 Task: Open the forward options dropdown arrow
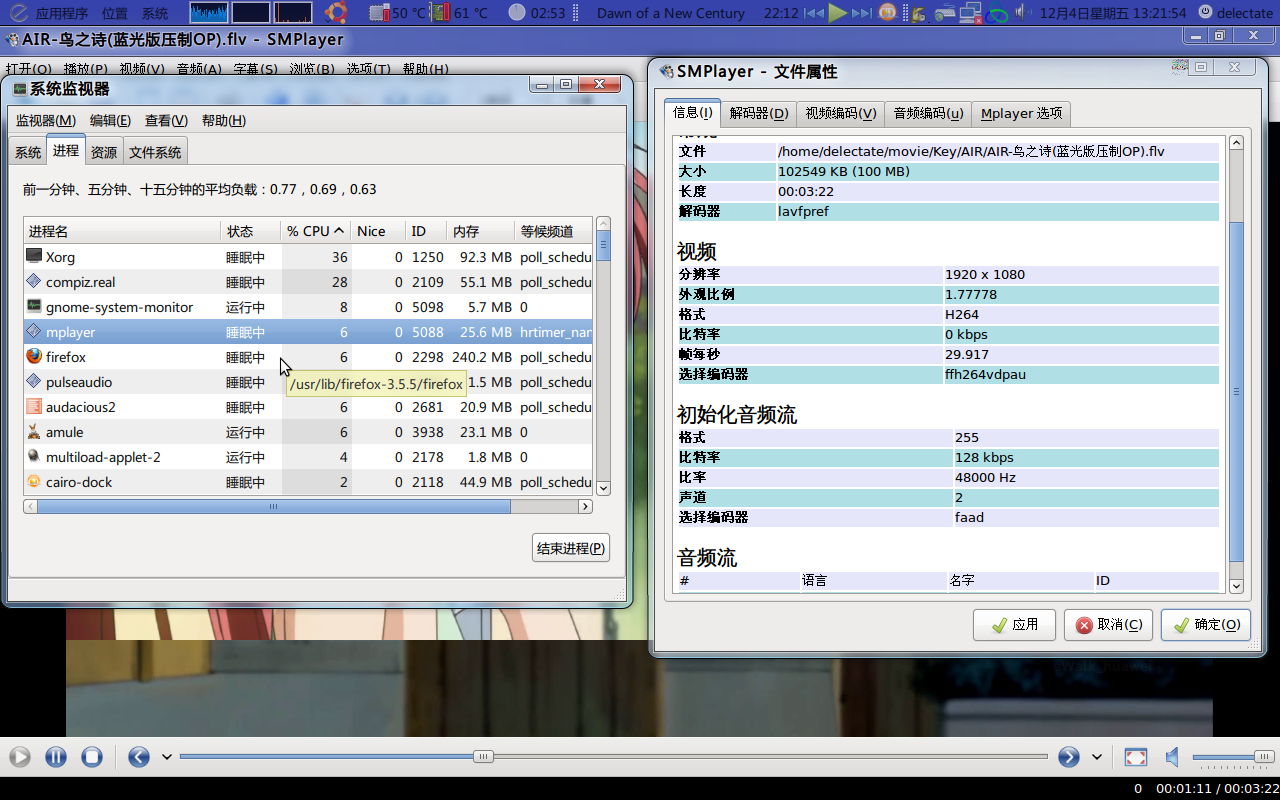(1097, 757)
